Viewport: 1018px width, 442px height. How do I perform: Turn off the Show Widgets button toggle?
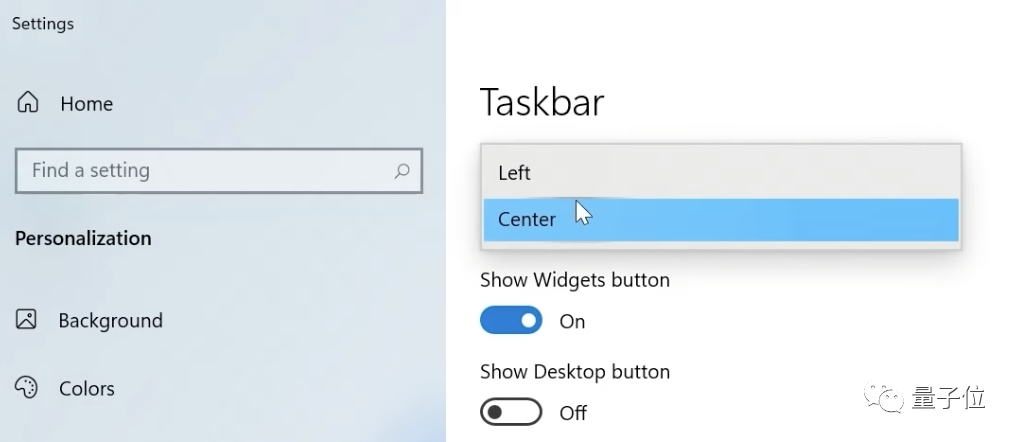pos(511,321)
